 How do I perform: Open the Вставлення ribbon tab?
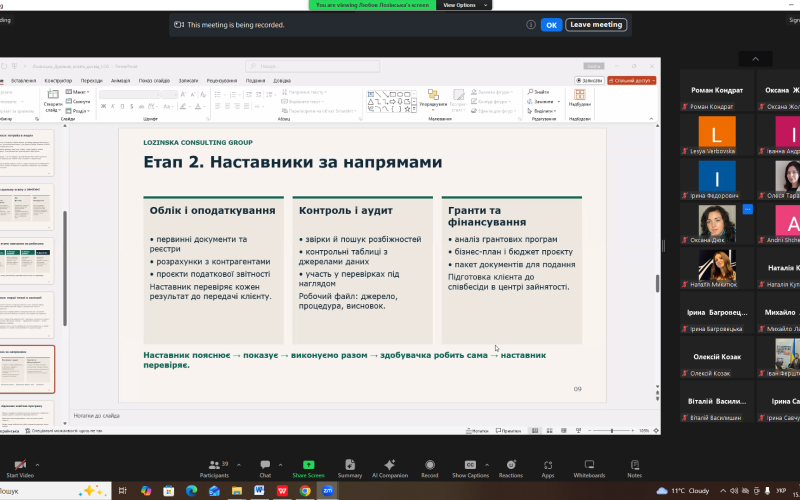click(x=23, y=81)
